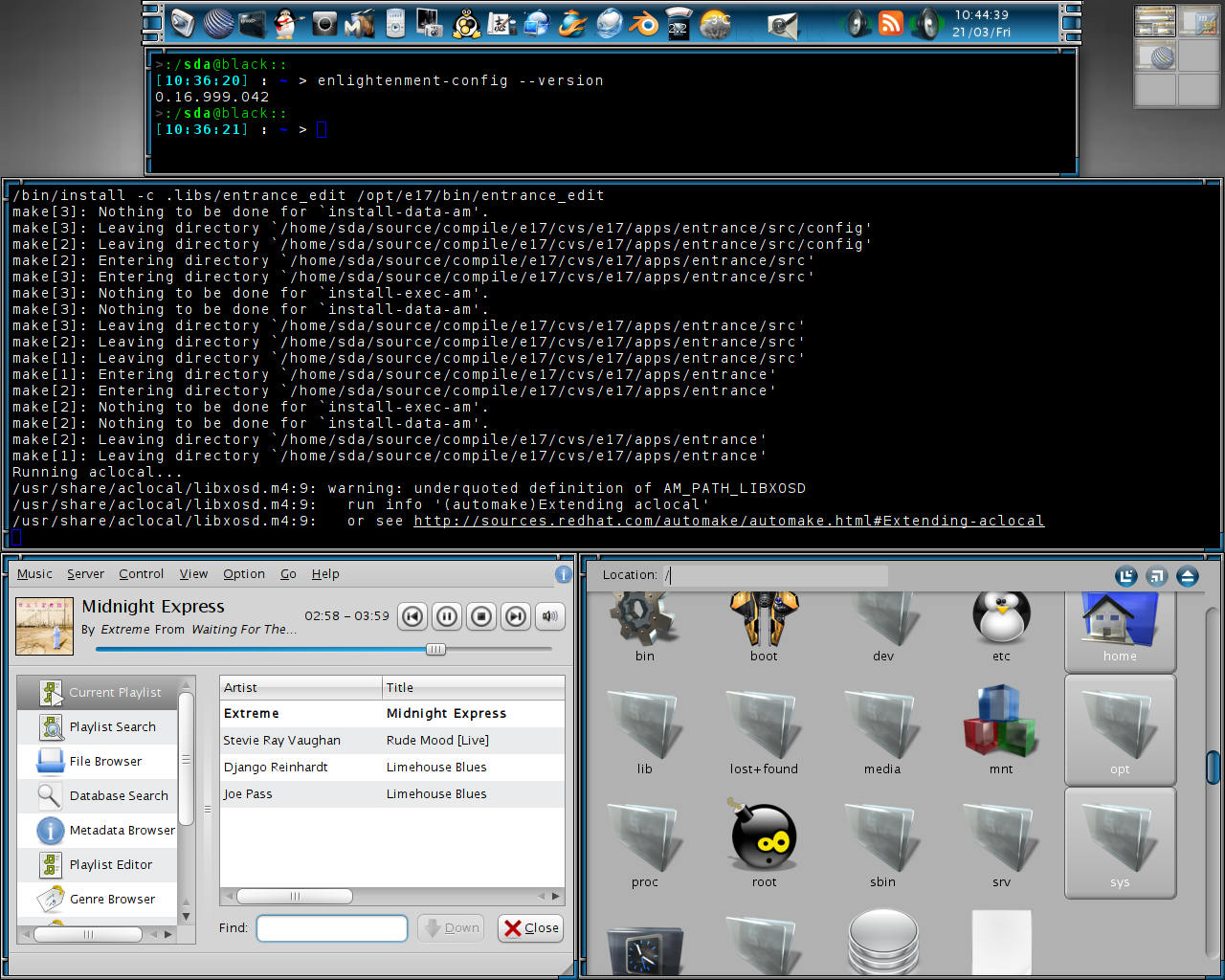Viewport: 1225px width, 980px height.
Task: Click the Find input field
Action: (x=332, y=927)
